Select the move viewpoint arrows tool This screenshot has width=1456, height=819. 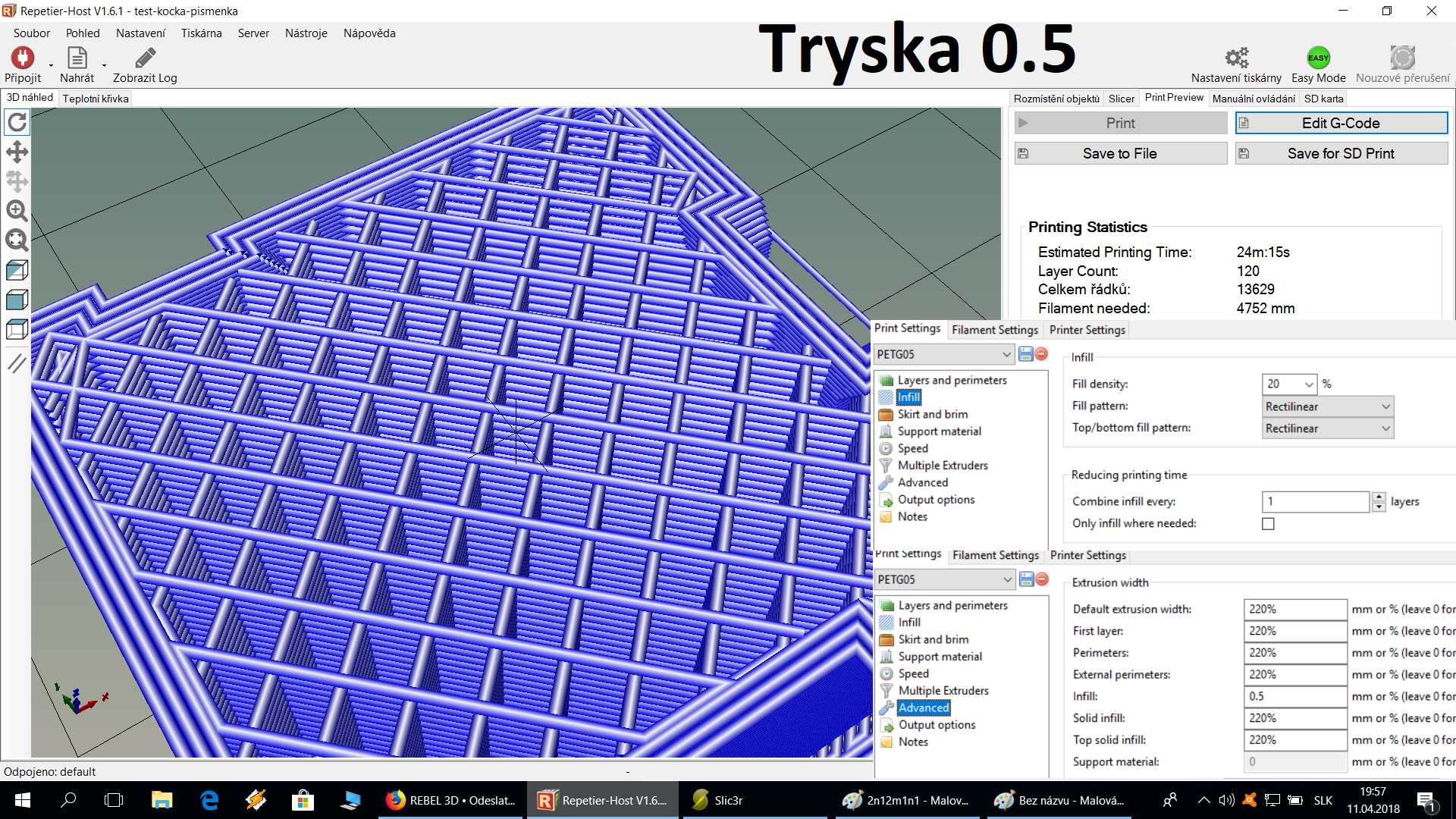pyautogui.click(x=17, y=152)
